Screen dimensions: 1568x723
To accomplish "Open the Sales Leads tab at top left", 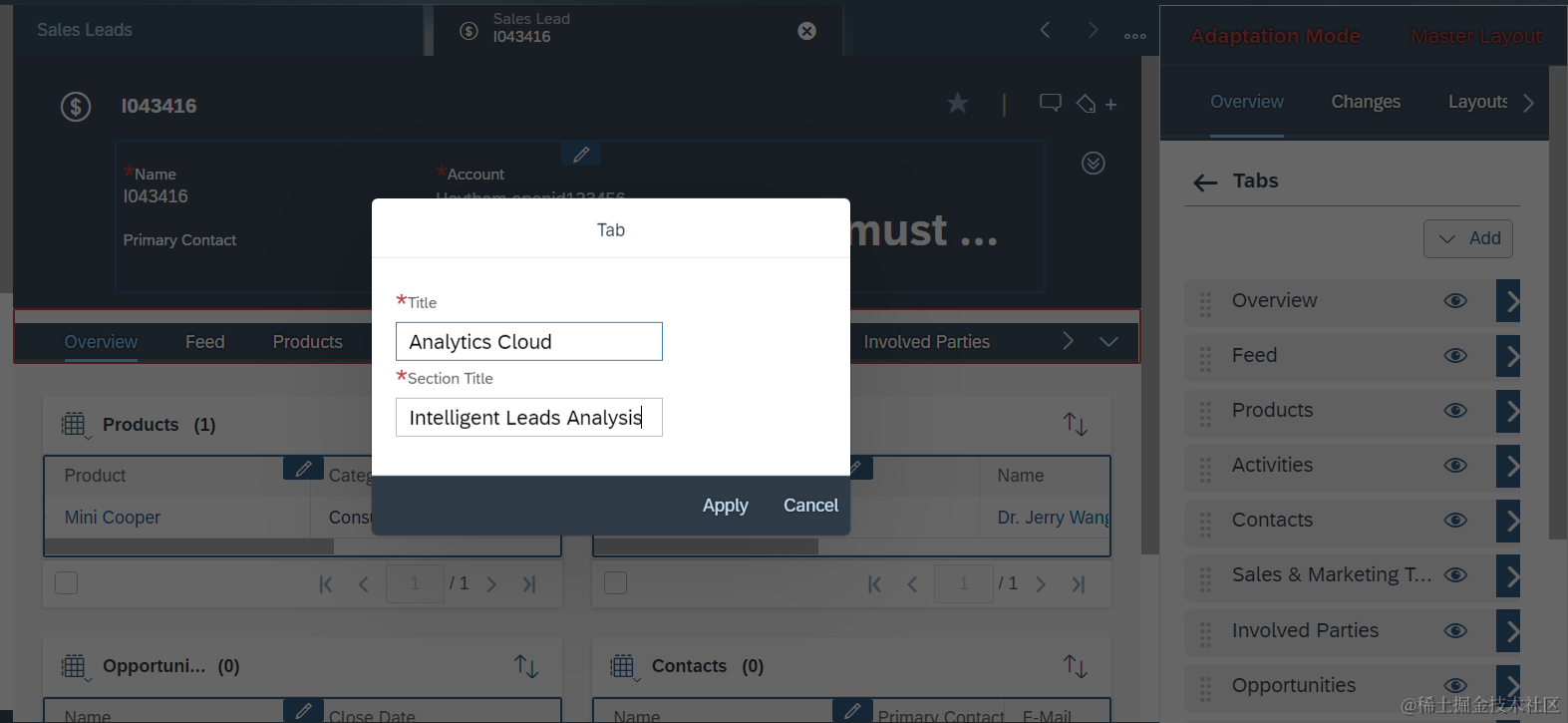I will click(85, 30).
